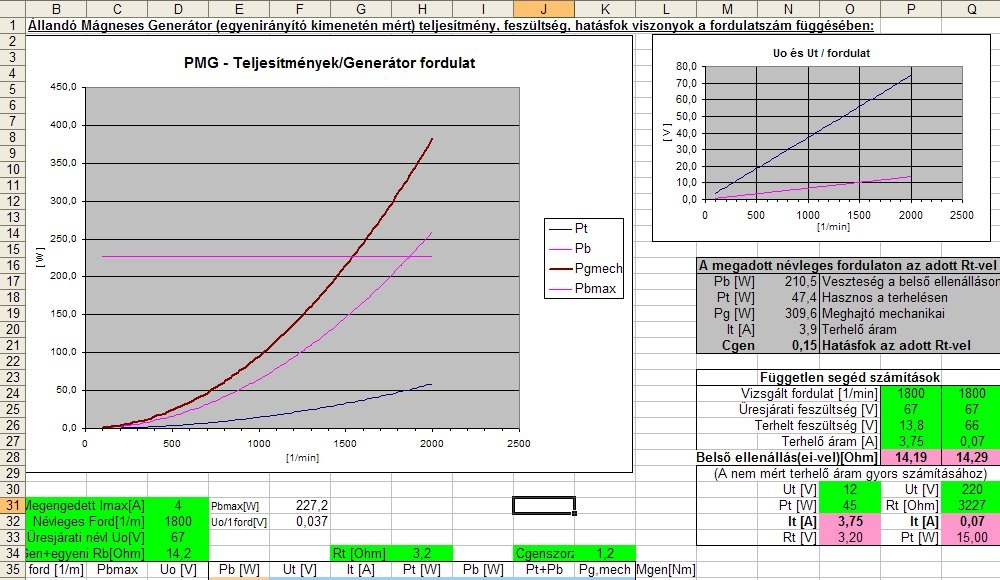The image size is (1000, 580).
Task: Click green cell 67 next to 'Üresjárati névl Uo[V]'
Action: [178, 537]
